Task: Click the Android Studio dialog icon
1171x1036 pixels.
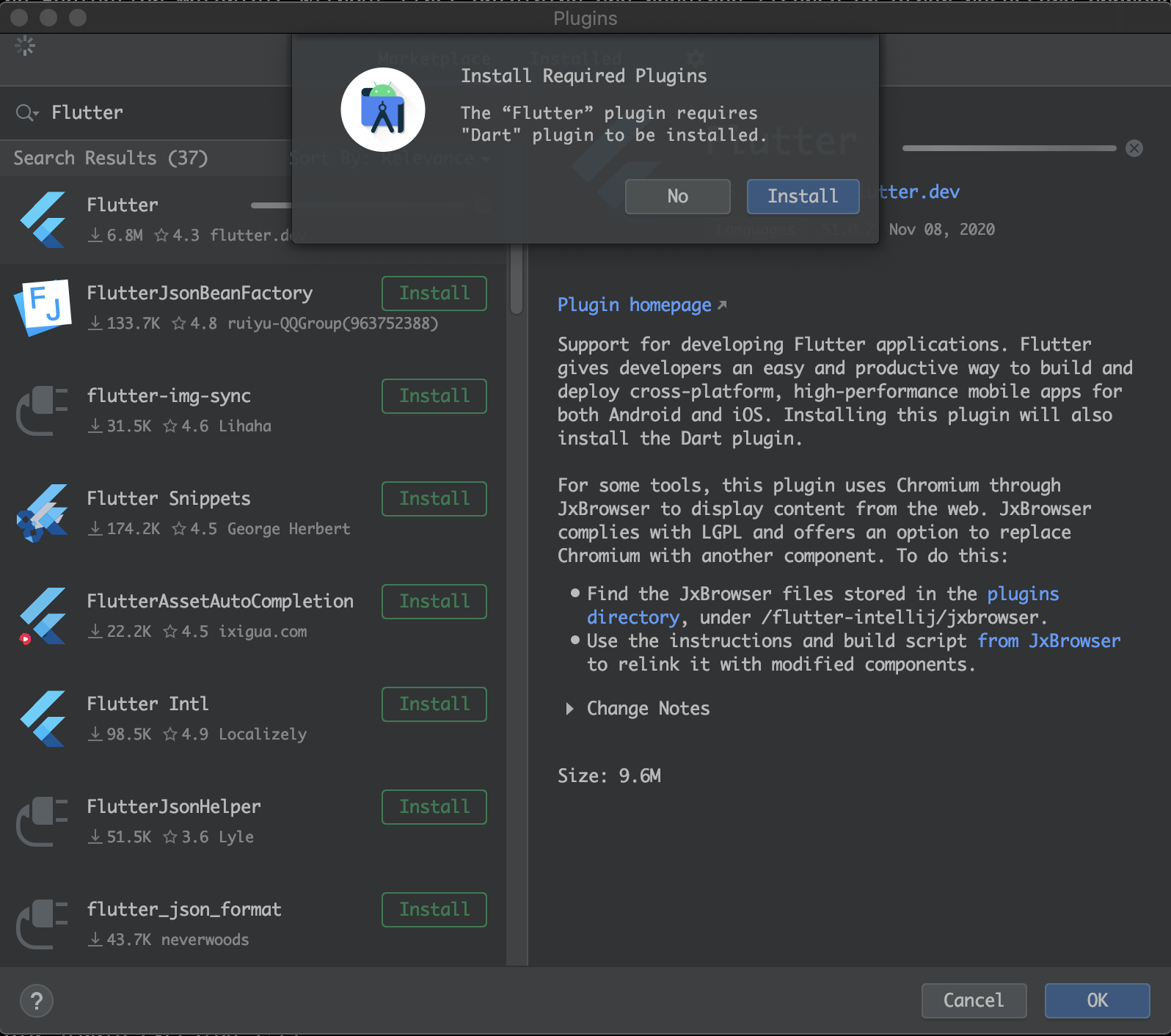Action: [x=383, y=110]
